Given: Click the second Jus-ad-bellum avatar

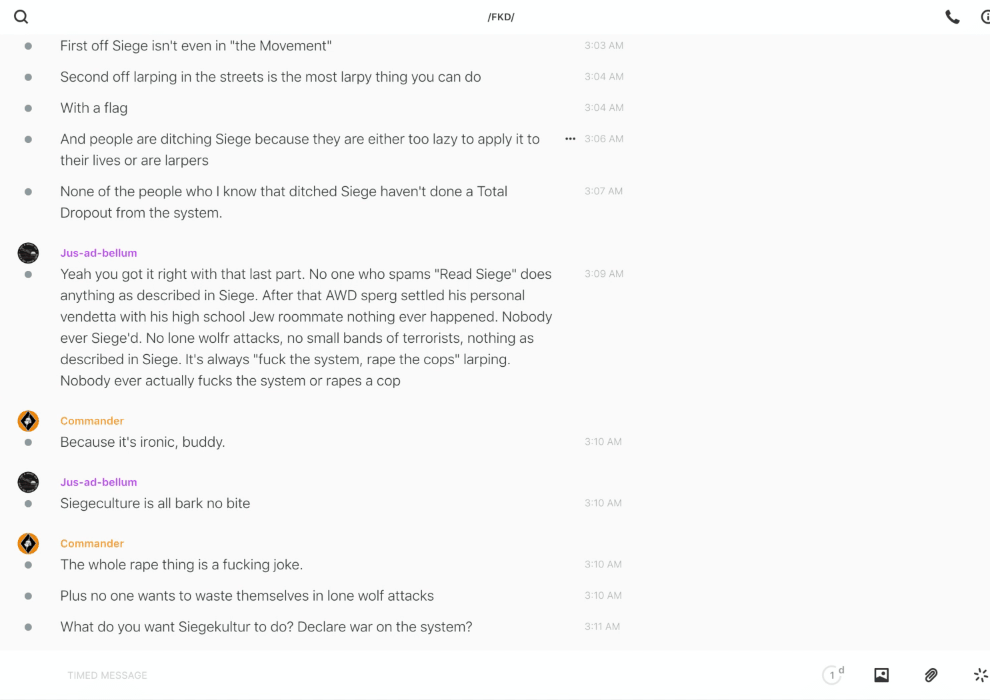Looking at the screenshot, I should coord(28,482).
